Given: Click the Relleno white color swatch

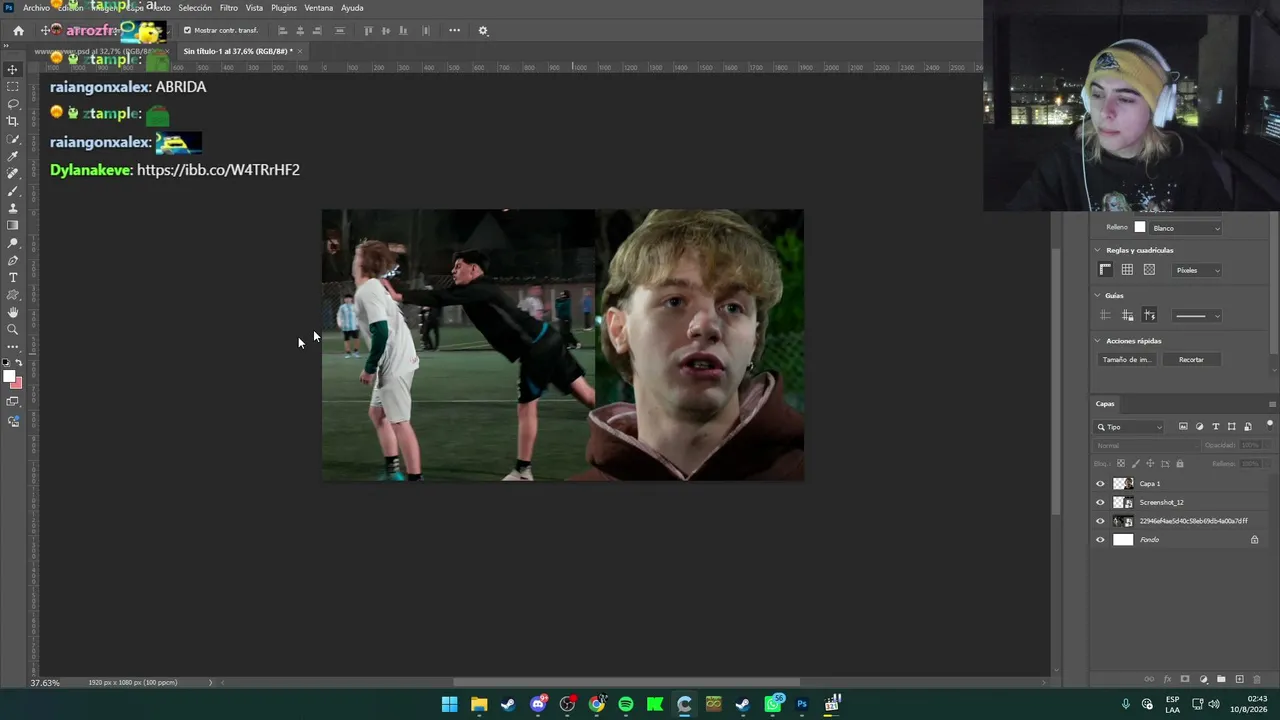Looking at the screenshot, I should [x=1139, y=228].
